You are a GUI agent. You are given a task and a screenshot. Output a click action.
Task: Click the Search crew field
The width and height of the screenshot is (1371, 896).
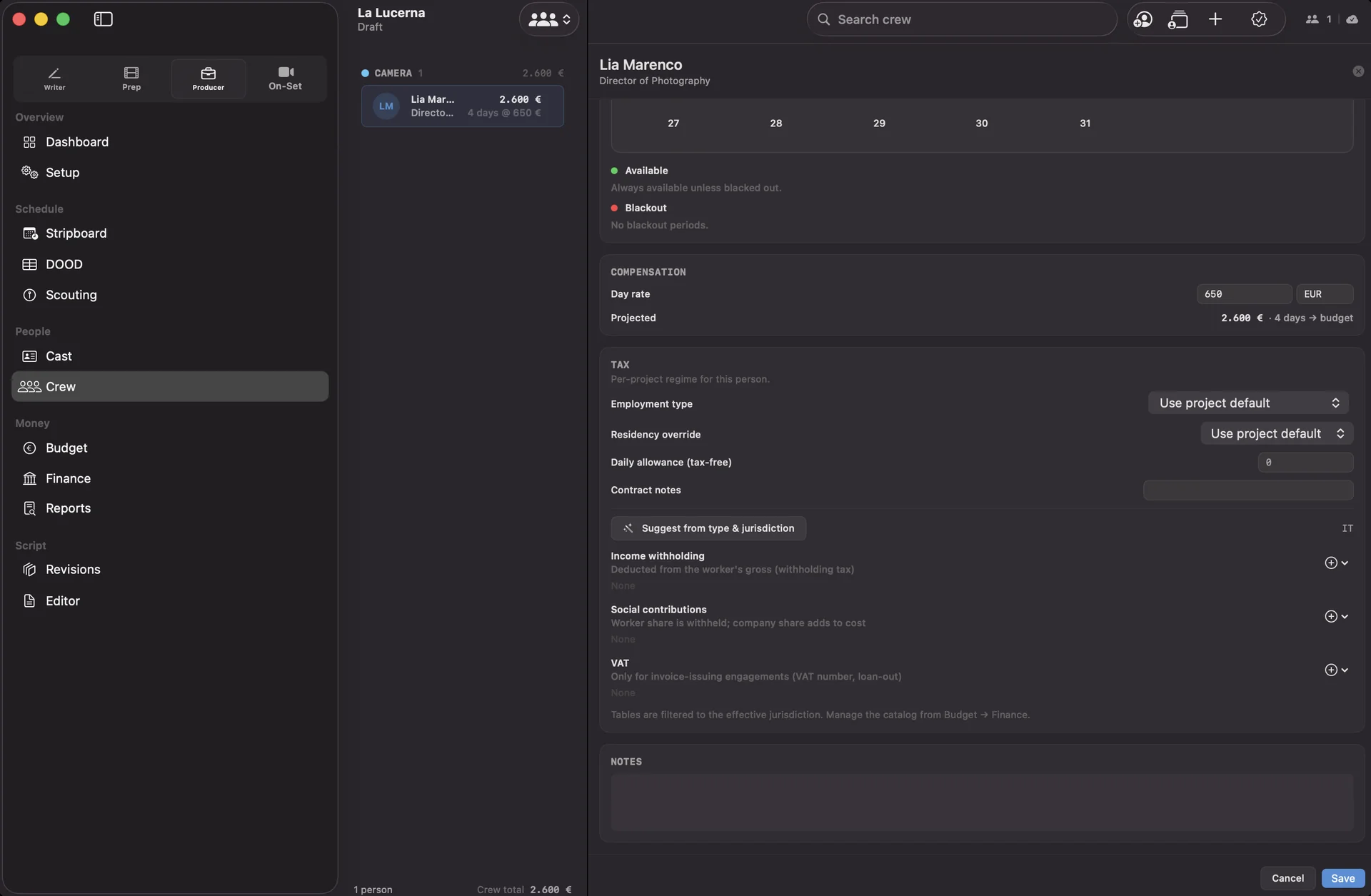click(x=961, y=19)
